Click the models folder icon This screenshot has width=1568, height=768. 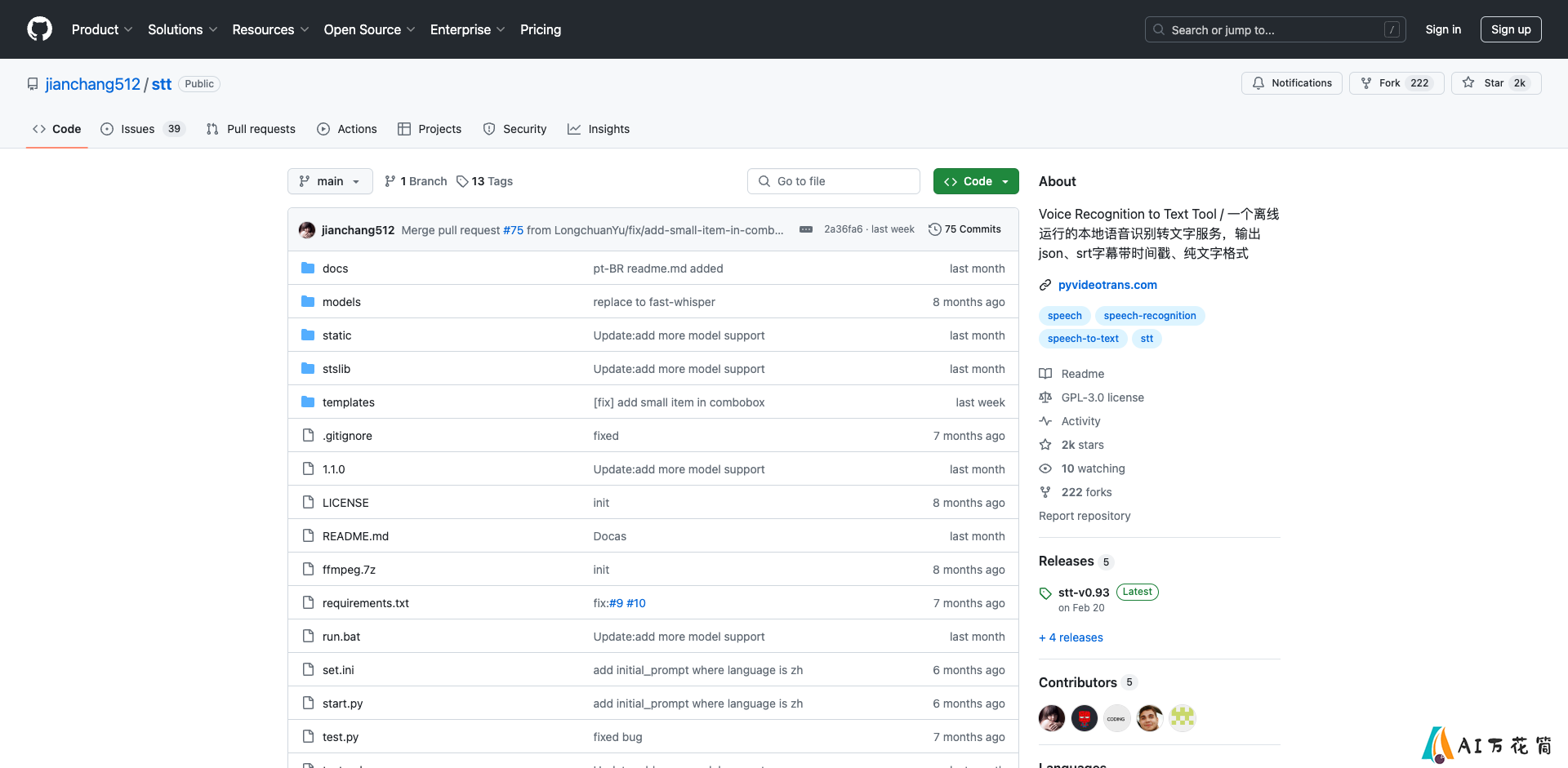[308, 301]
